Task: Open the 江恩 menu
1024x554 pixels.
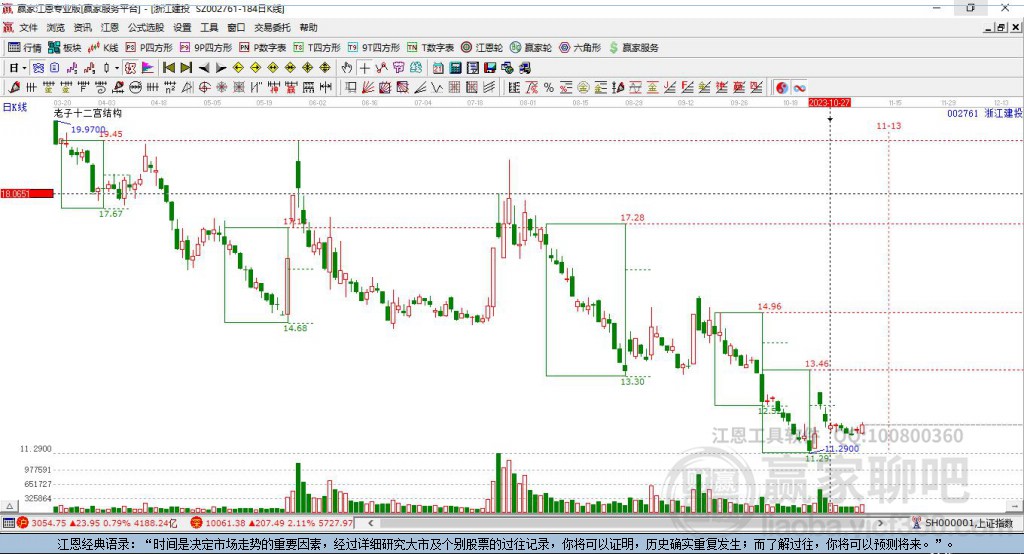Action: [110, 27]
